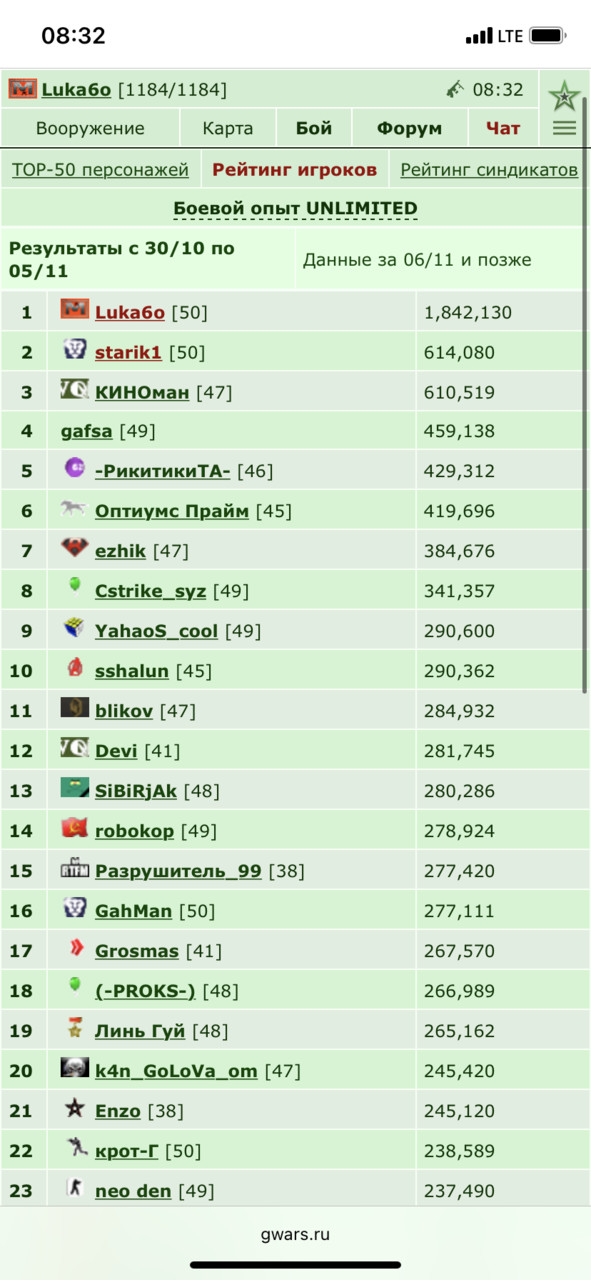Image resolution: width=591 pixels, height=1280 pixels.
Task: Click the purple icon beside -РикитикиТА-
Action: coord(74,468)
